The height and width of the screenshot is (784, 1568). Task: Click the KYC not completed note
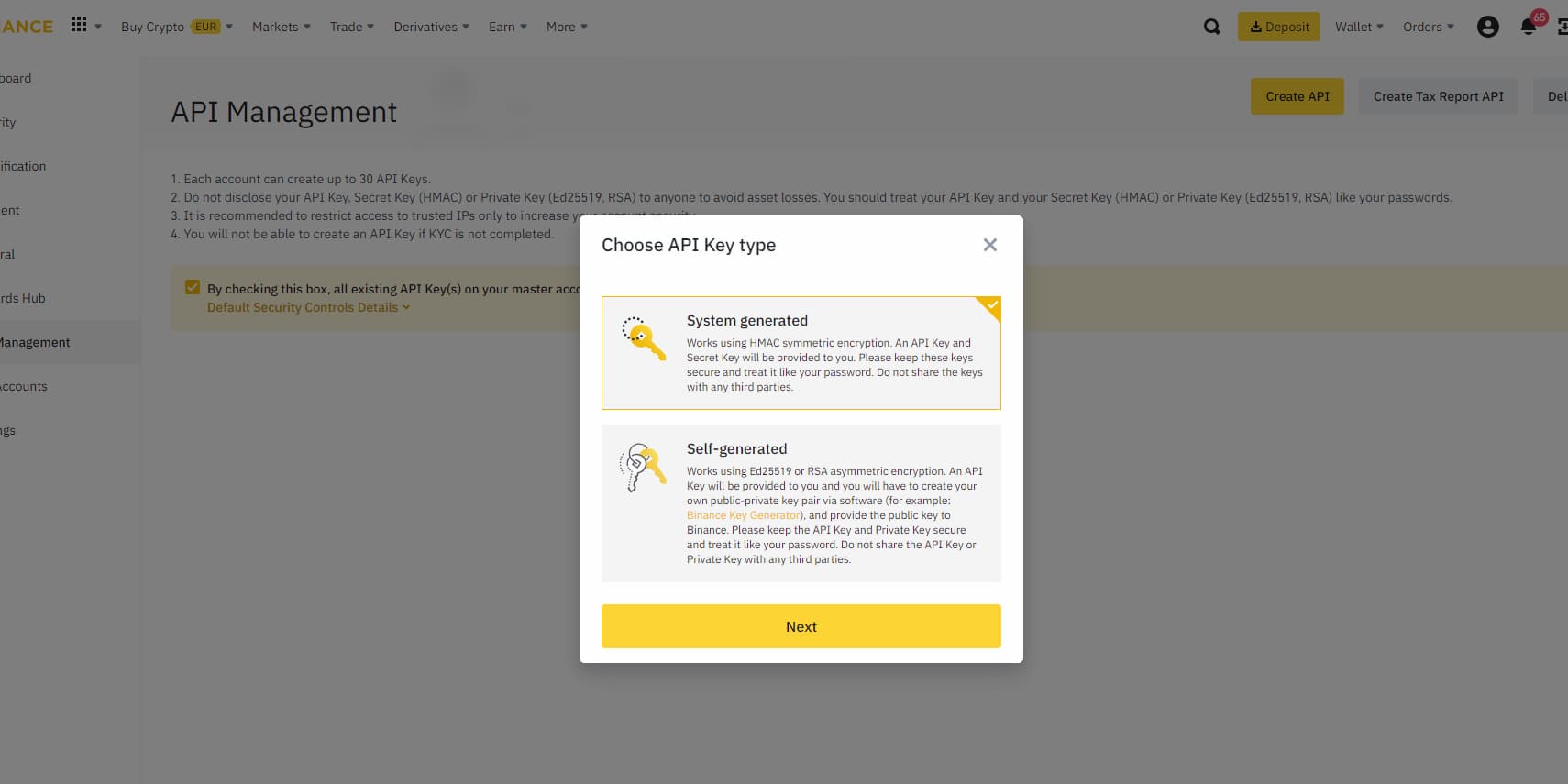pyautogui.click(x=362, y=234)
